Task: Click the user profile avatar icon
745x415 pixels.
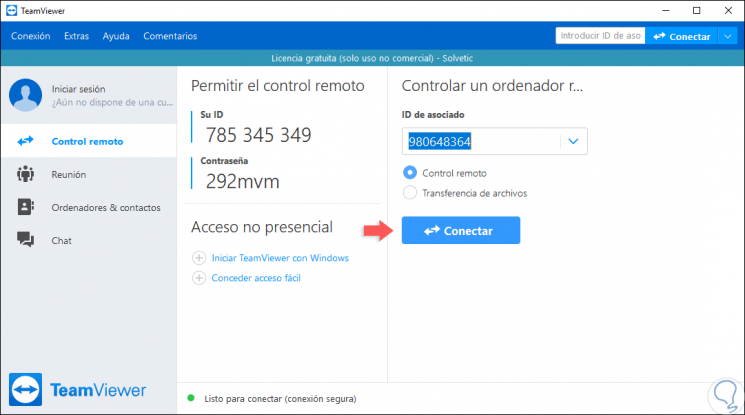Action: click(26, 95)
